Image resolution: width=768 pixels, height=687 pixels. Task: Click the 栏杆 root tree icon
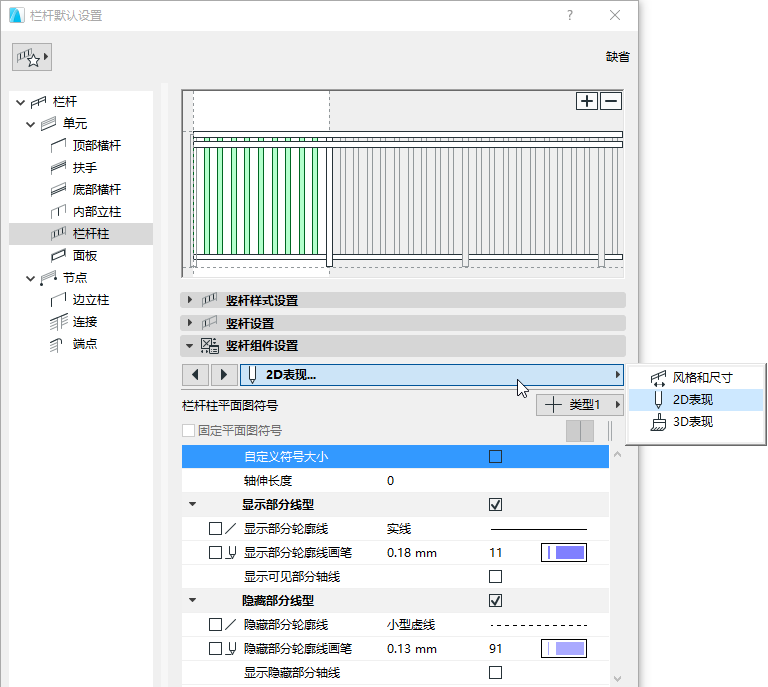[x=38, y=102]
